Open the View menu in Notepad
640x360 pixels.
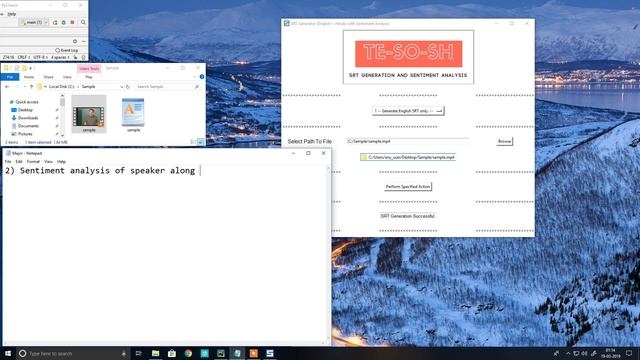[x=48, y=162]
